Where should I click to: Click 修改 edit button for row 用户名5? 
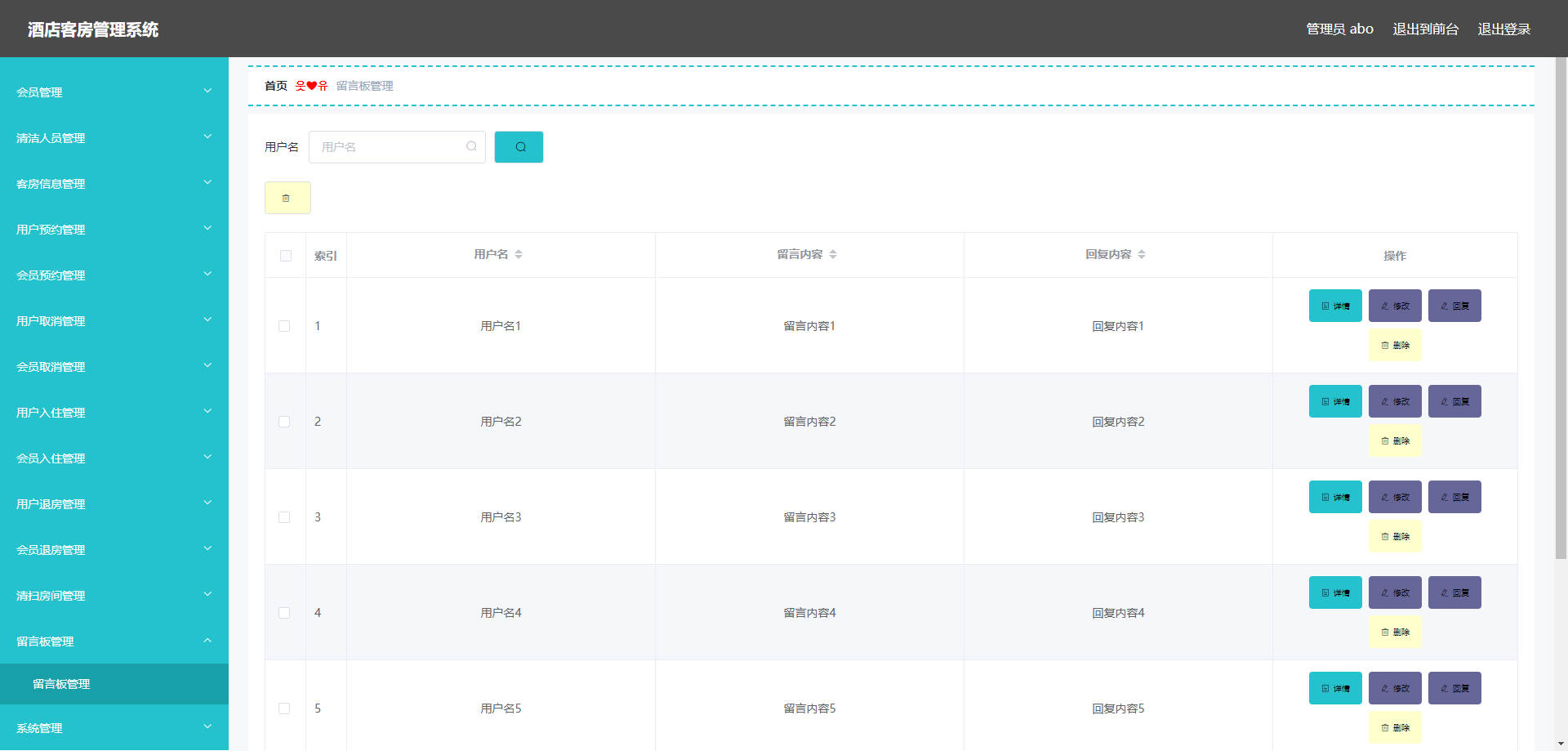[x=1395, y=688]
